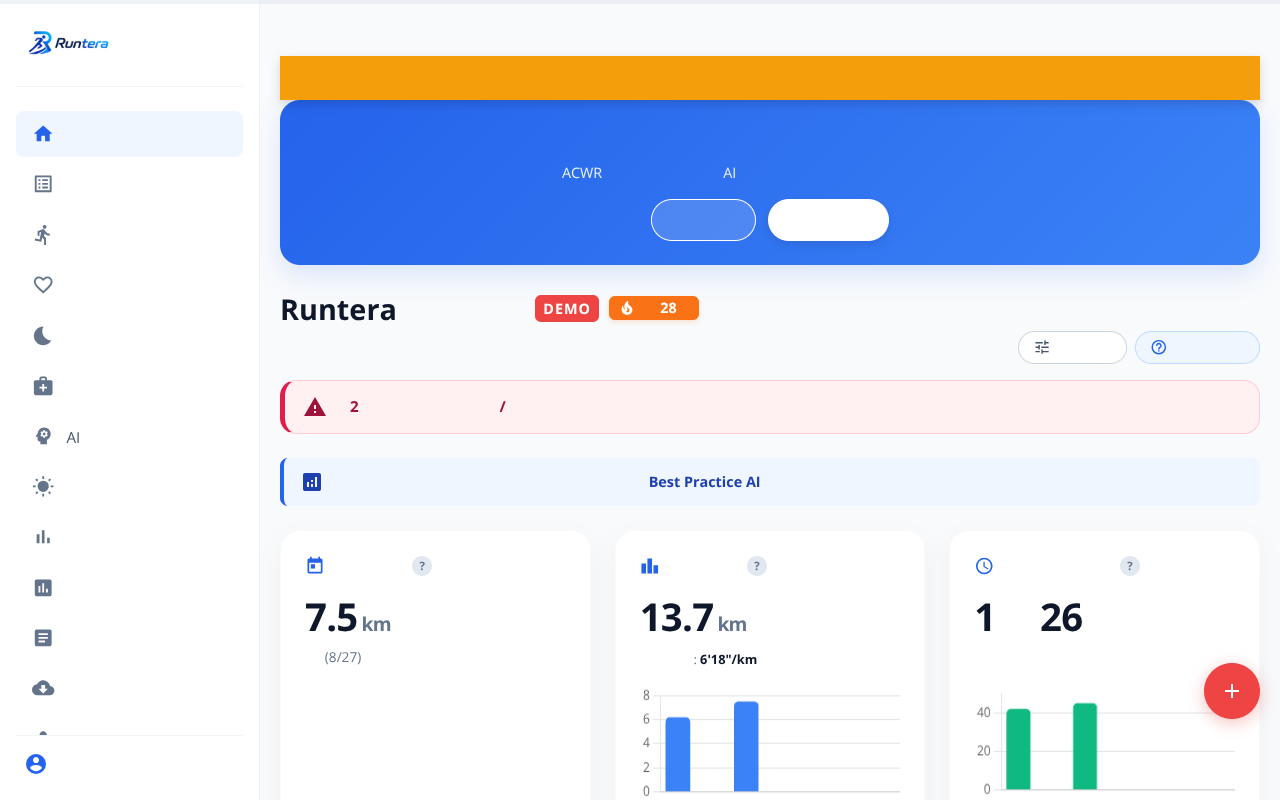Click the Runtera page heading
Screen dimensions: 1280x800
pyautogui.click(x=338, y=310)
